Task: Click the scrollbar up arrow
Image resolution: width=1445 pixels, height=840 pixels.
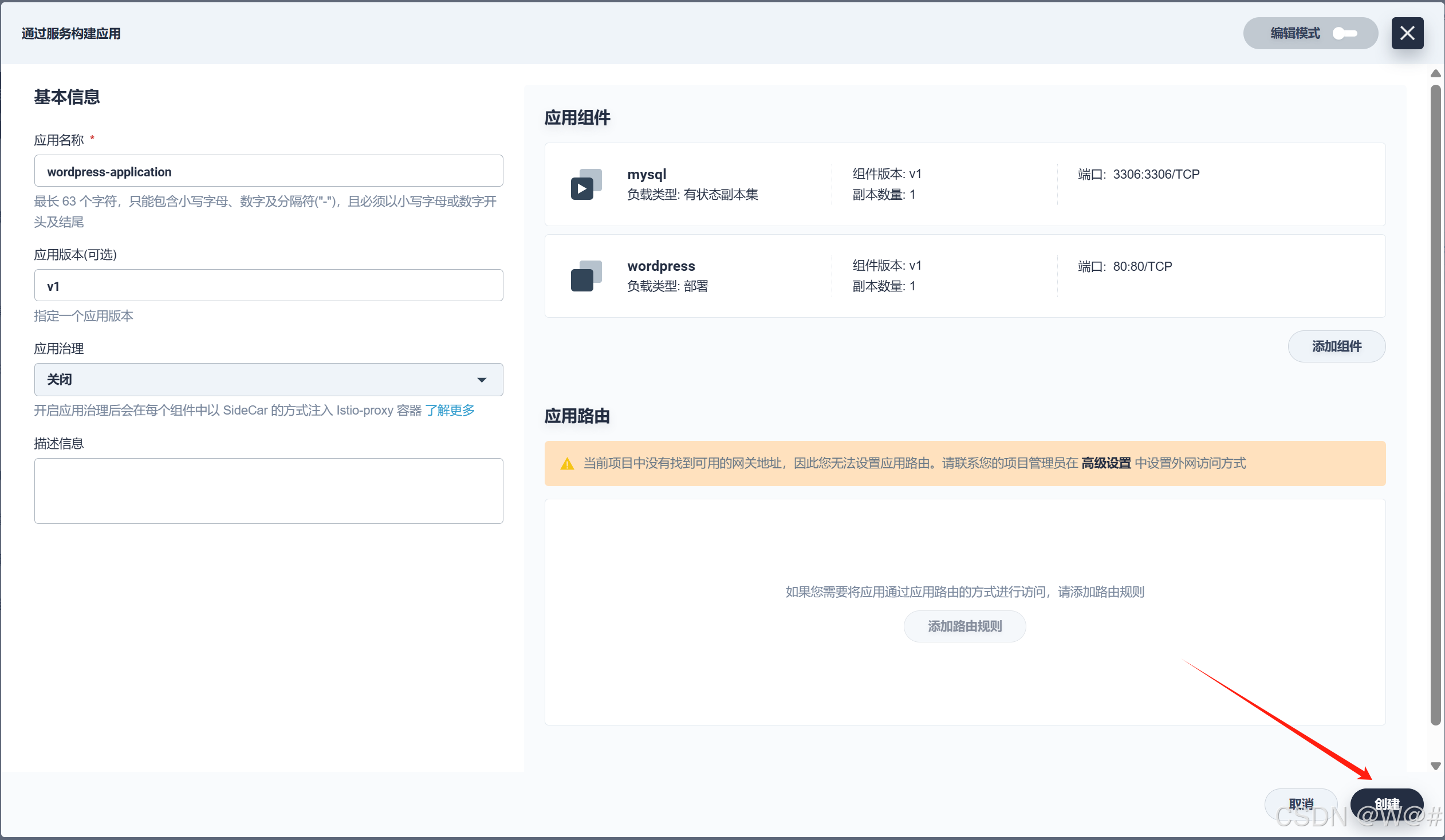Action: tap(1435, 73)
